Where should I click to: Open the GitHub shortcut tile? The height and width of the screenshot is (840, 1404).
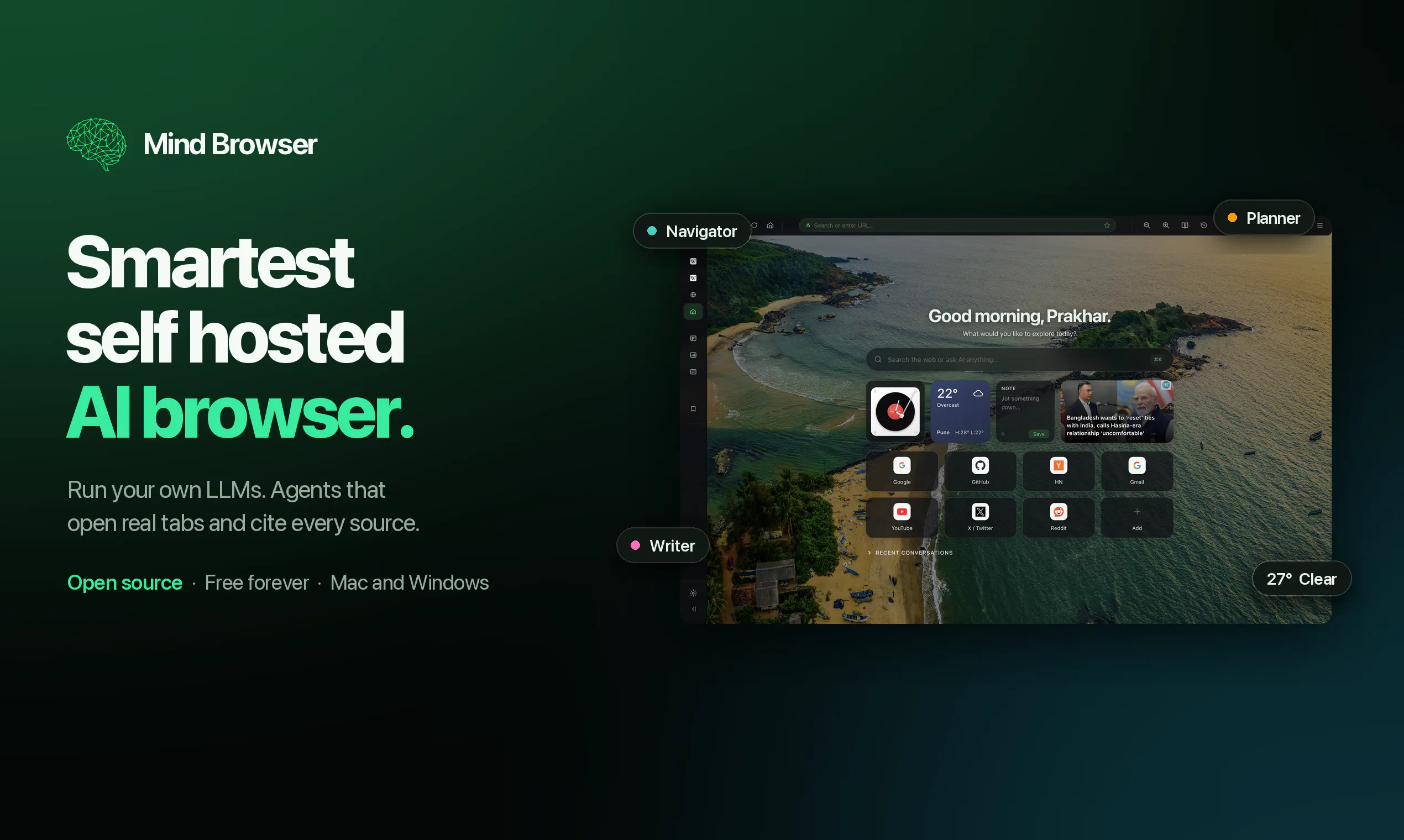[x=980, y=471]
